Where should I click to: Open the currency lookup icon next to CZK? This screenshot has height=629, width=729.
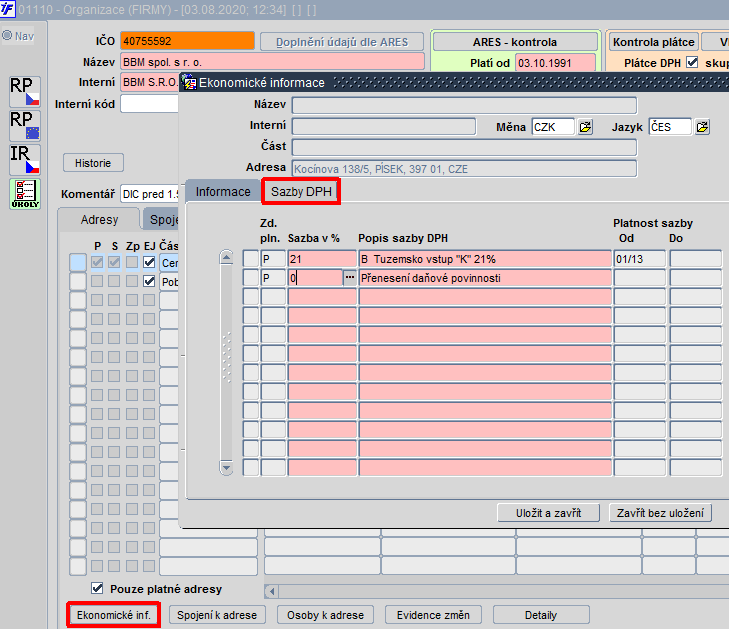point(585,127)
